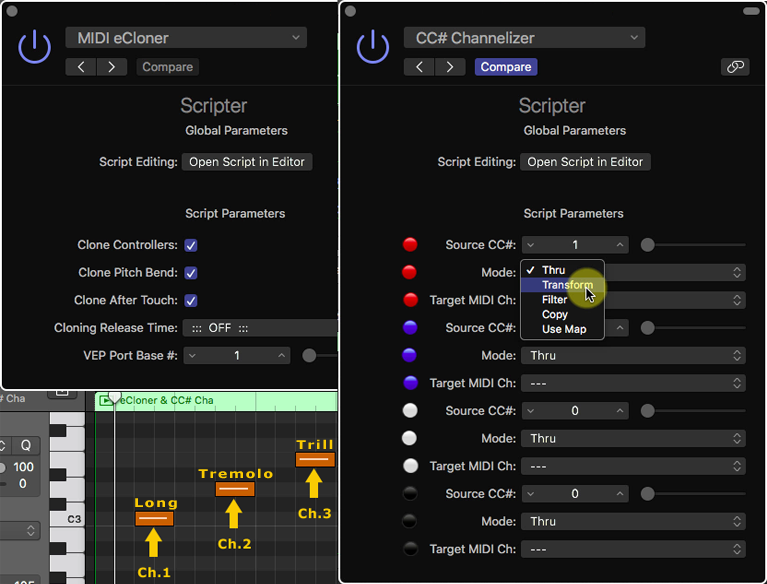The height and width of the screenshot is (584, 767).
Task: Select Use Map mode in popup menu
Action: [x=563, y=329]
